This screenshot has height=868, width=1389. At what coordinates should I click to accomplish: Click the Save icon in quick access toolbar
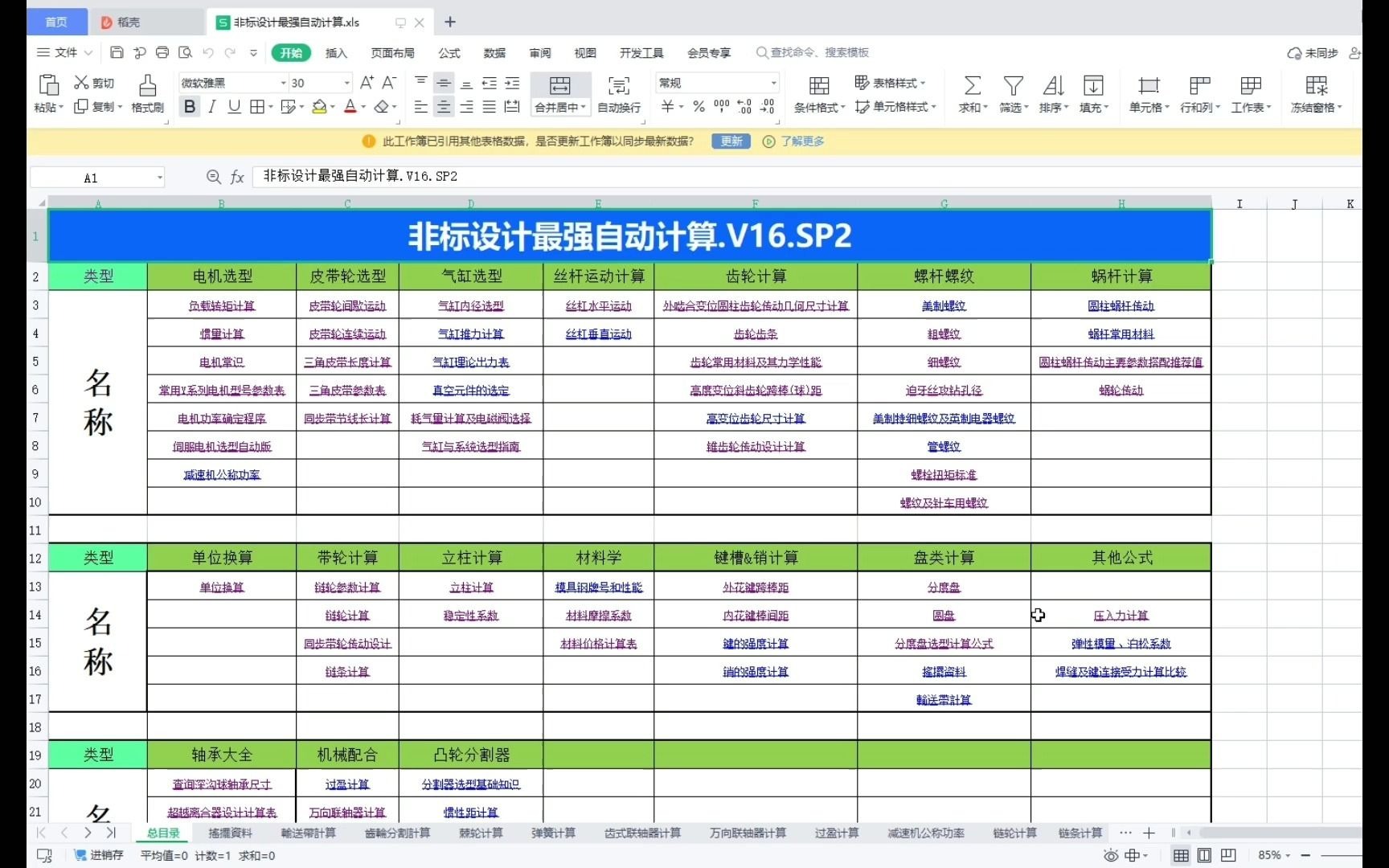[x=117, y=53]
